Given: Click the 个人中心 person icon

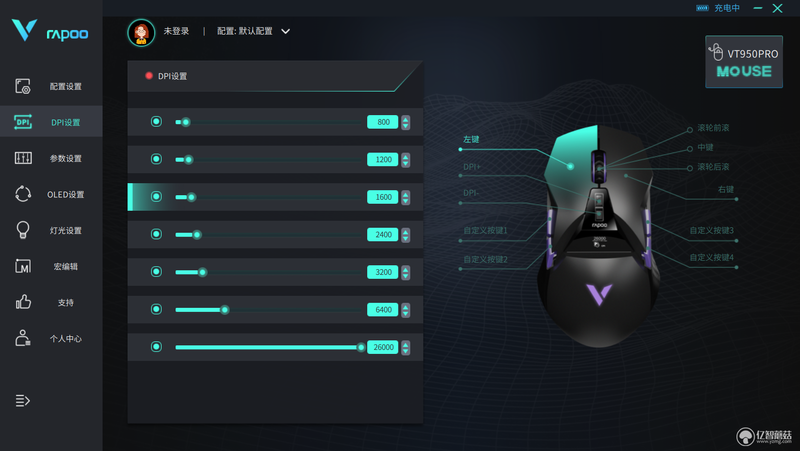Looking at the screenshot, I should (x=23, y=338).
